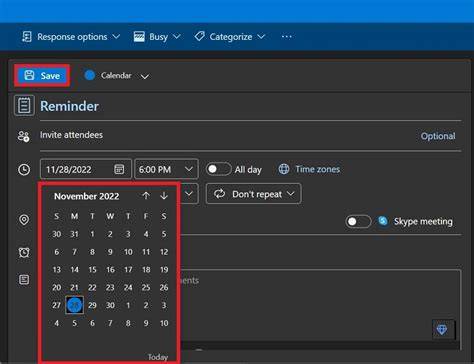Select November 17 in the calendar

(128, 269)
